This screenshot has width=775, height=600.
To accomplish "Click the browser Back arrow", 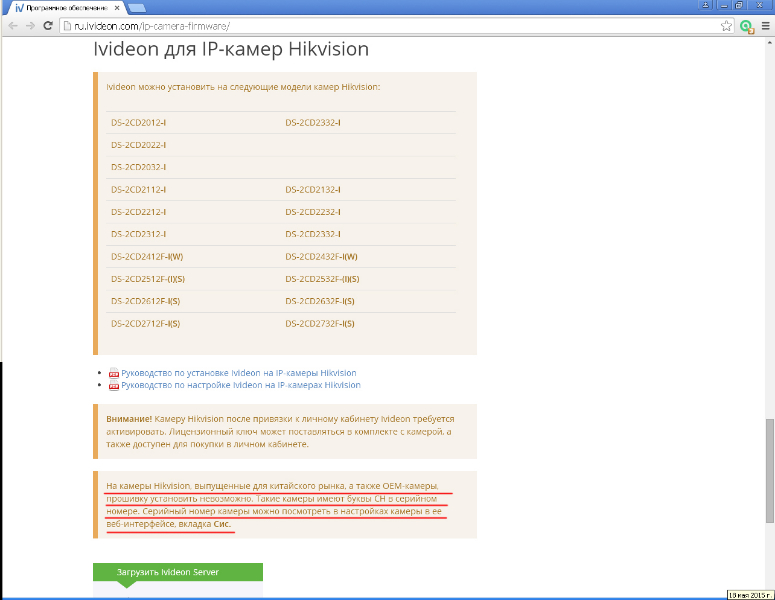I will (13, 26).
